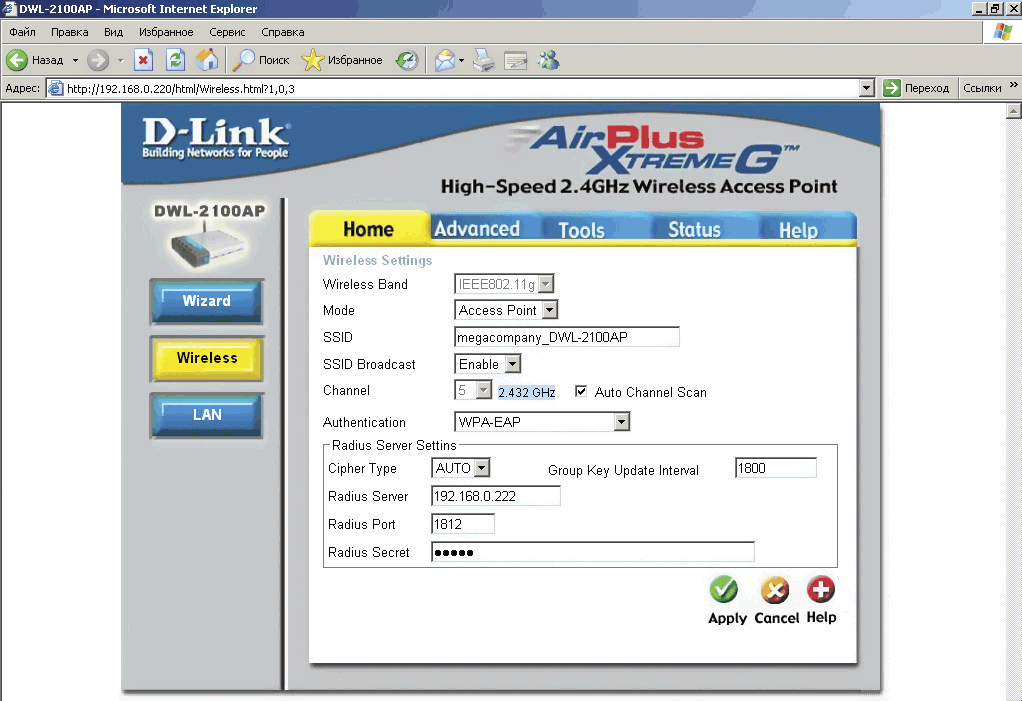The width and height of the screenshot is (1022, 701).
Task: Click the Group Key Update Interval field
Action: coord(776,468)
